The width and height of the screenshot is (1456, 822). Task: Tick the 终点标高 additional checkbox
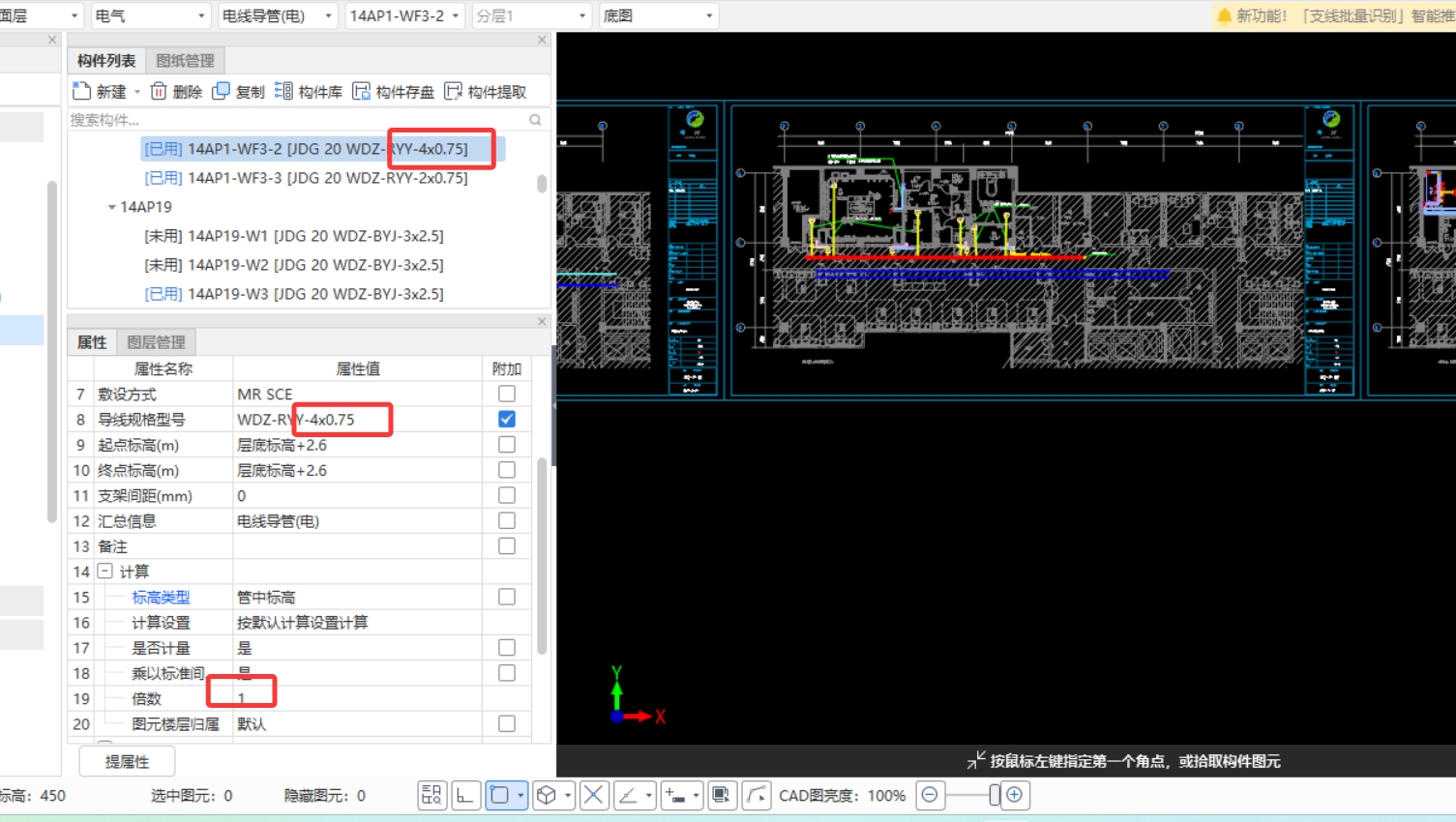(x=507, y=470)
